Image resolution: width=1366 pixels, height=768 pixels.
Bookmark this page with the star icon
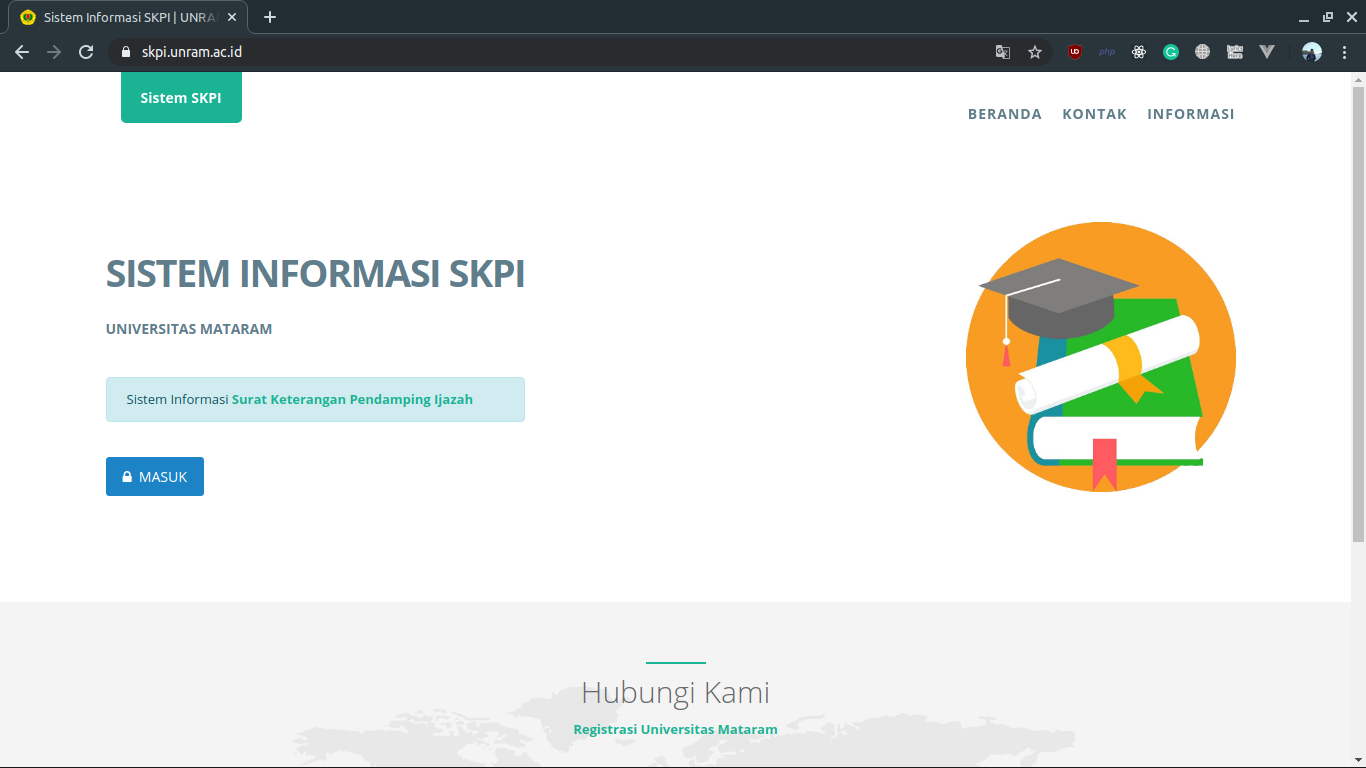point(1035,52)
